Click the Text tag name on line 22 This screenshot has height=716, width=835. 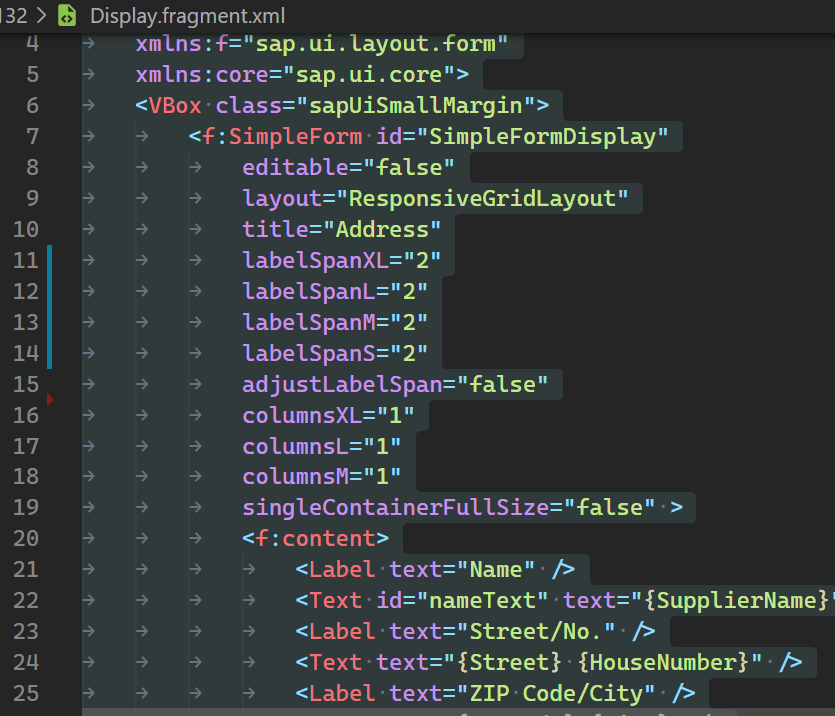335,600
